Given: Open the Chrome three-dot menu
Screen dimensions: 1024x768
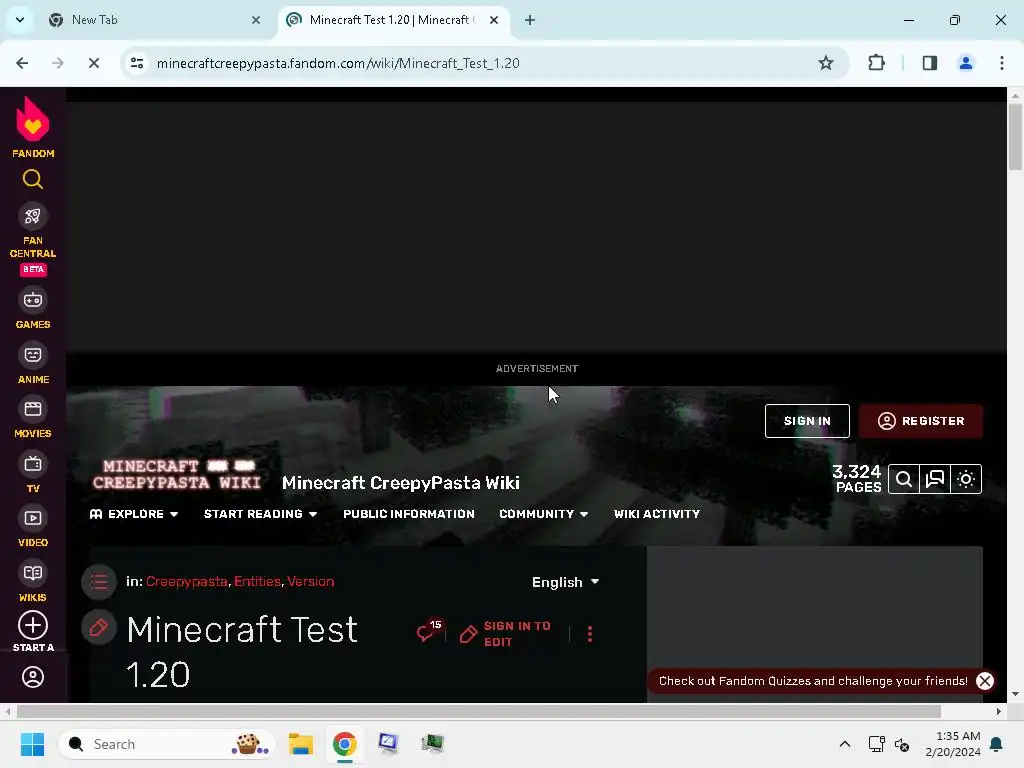Looking at the screenshot, I should point(1002,63).
